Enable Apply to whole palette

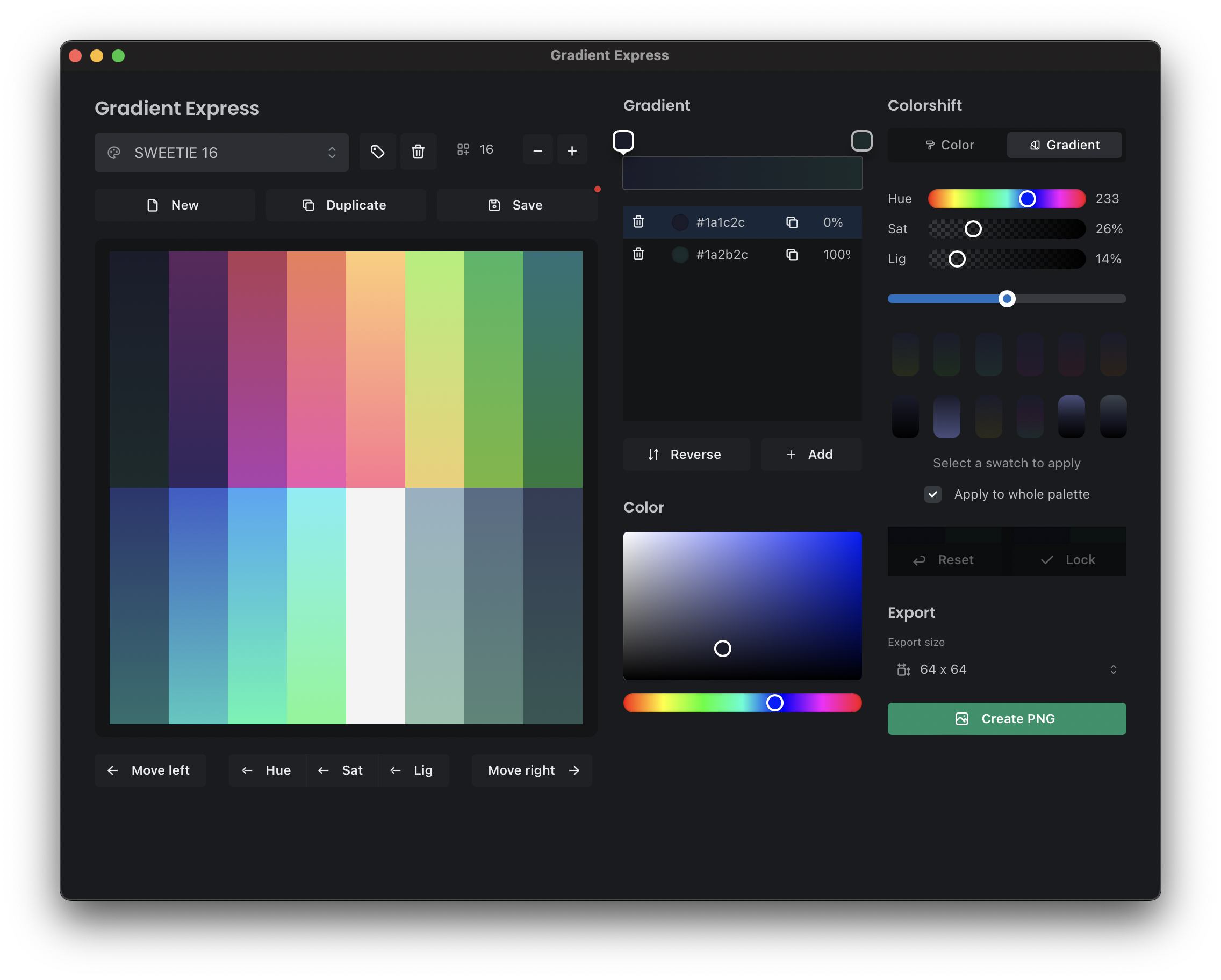[x=932, y=494]
